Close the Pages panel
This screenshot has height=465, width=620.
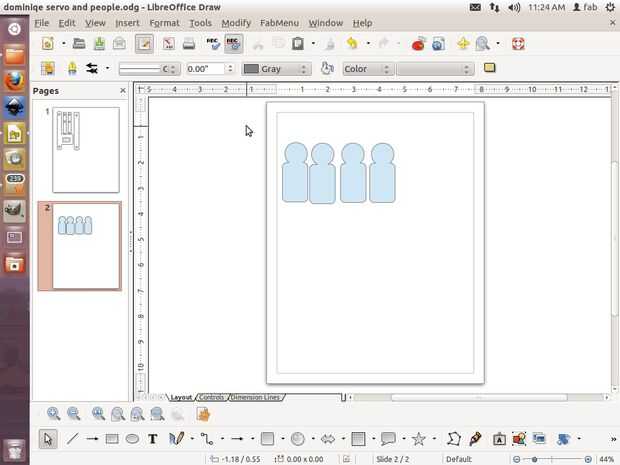tap(123, 91)
